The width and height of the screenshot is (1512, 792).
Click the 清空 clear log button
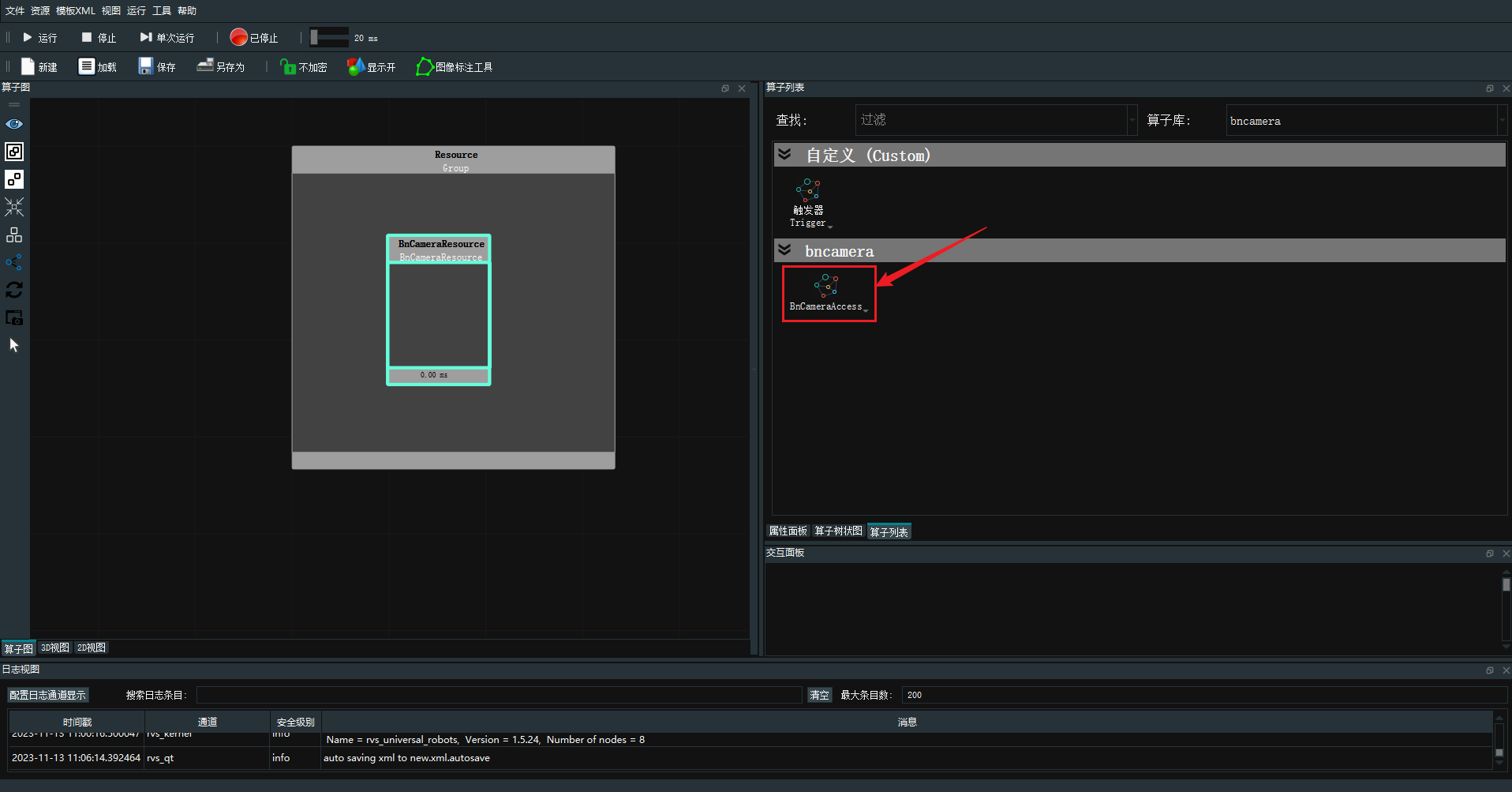tap(819, 695)
